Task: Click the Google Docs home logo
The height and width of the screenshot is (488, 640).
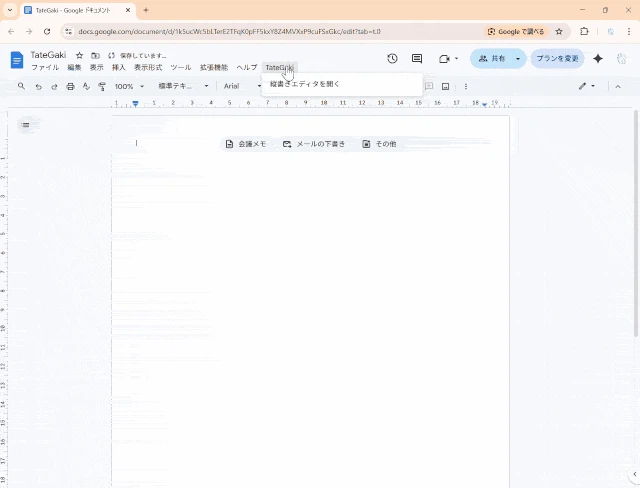Action: 17,61
